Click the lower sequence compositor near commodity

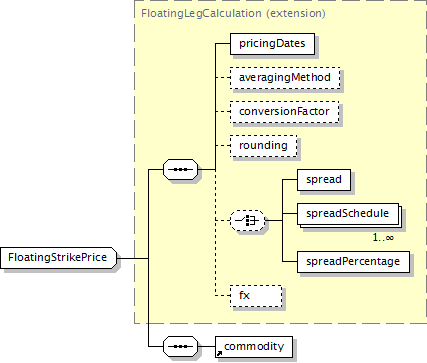(x=180, y=346)
